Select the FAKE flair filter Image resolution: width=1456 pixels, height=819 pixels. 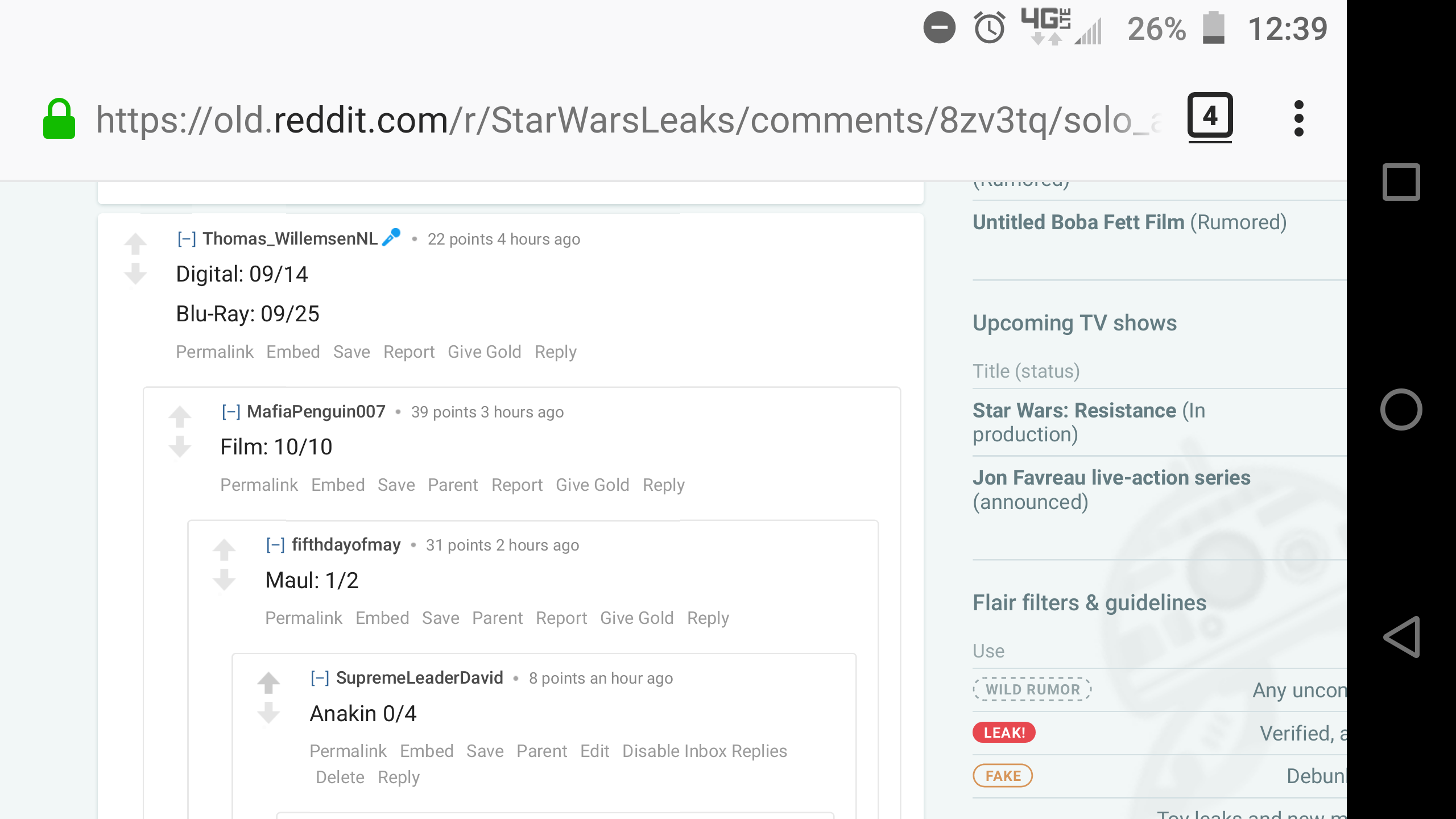coord(1003,776)
